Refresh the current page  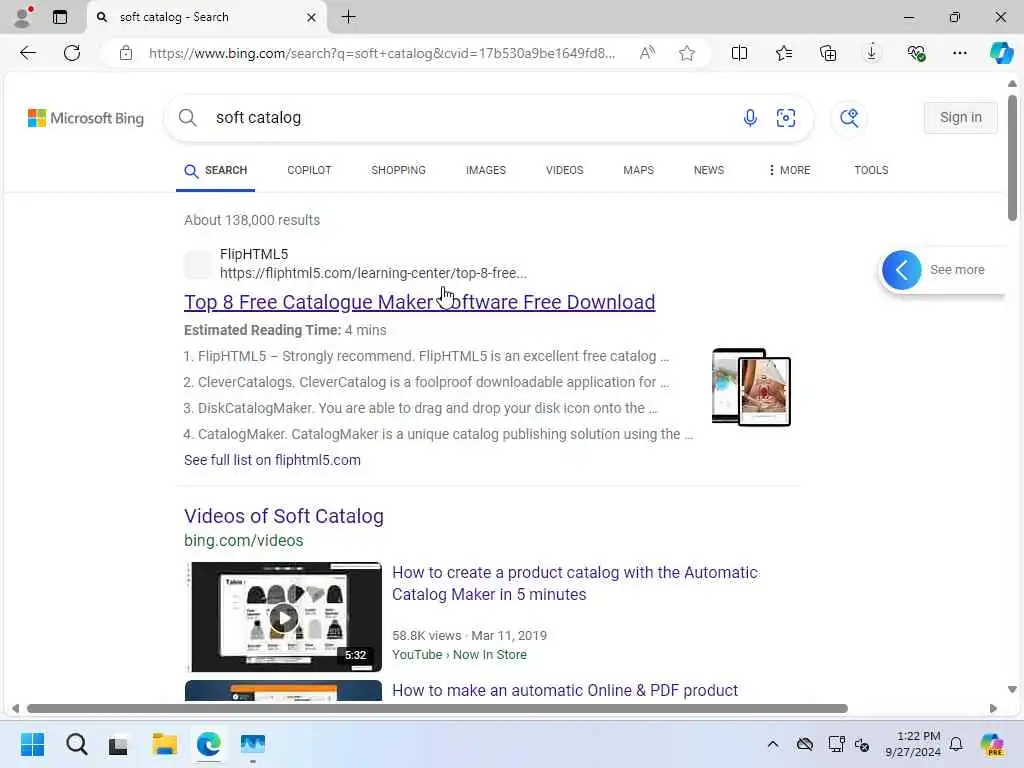pos(72,53)
